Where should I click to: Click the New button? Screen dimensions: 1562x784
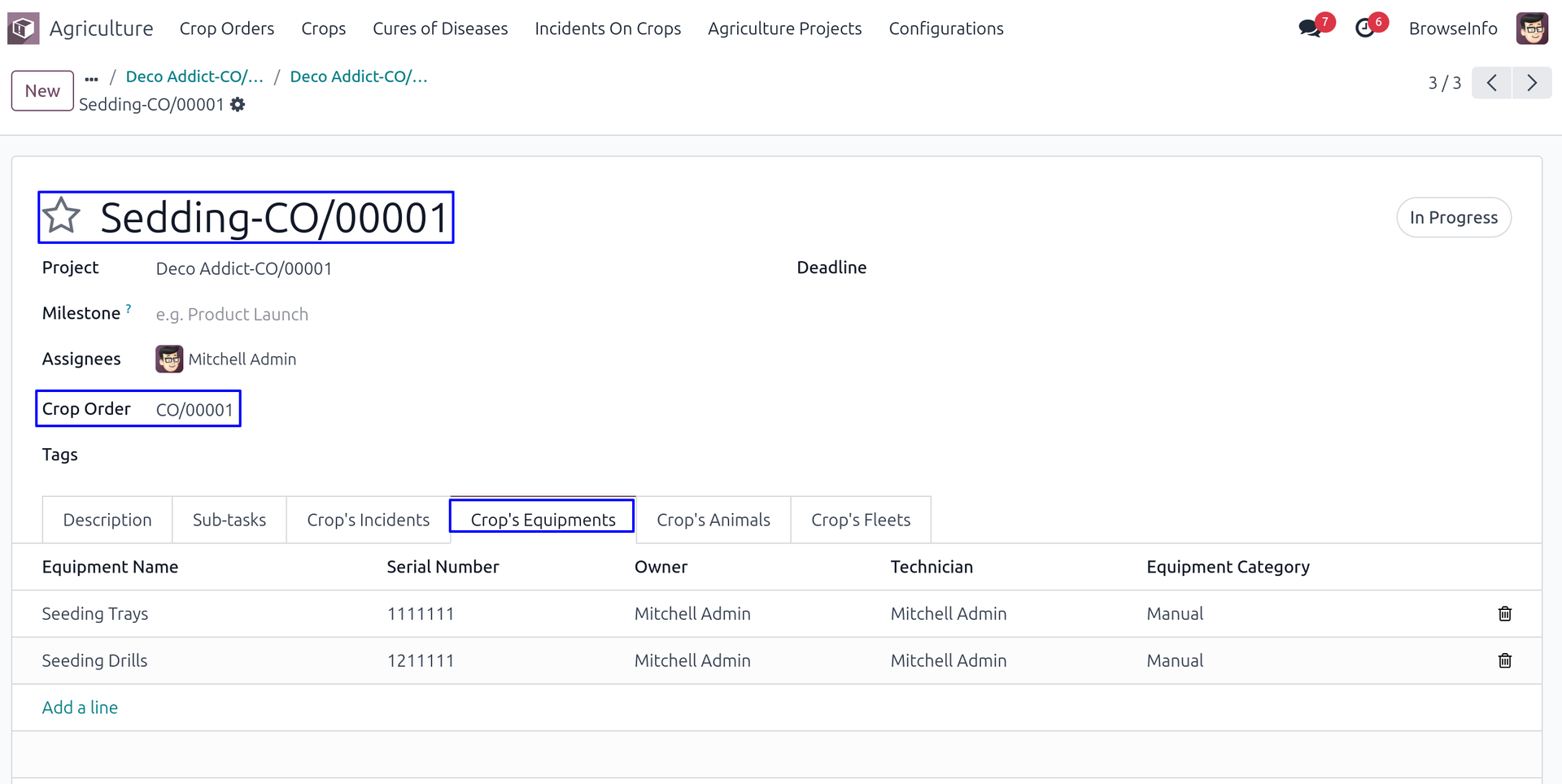click(x=42, y=90)
